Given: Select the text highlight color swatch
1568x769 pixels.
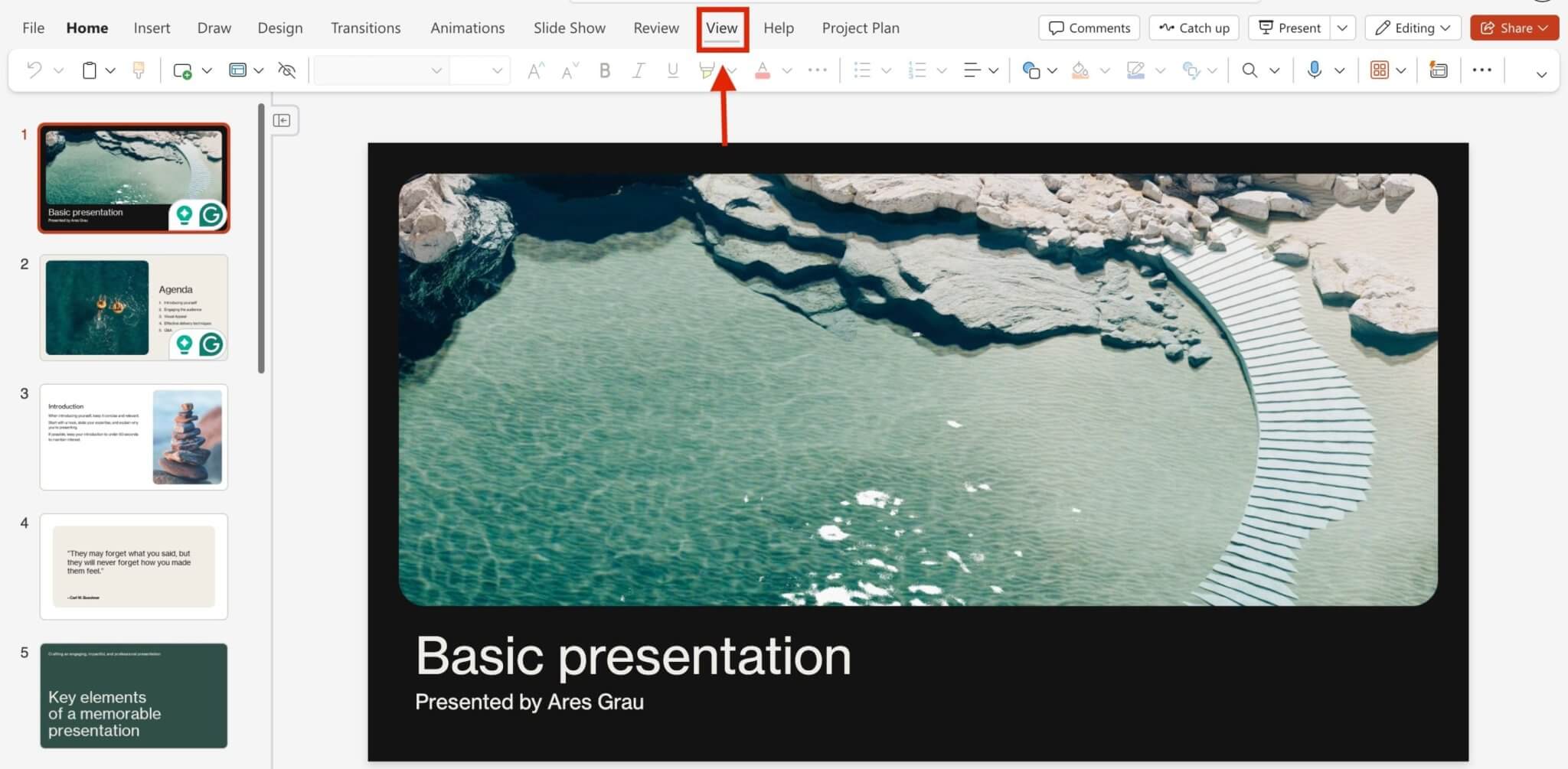Looking at the screenshot, I should [x=706, y=70].
